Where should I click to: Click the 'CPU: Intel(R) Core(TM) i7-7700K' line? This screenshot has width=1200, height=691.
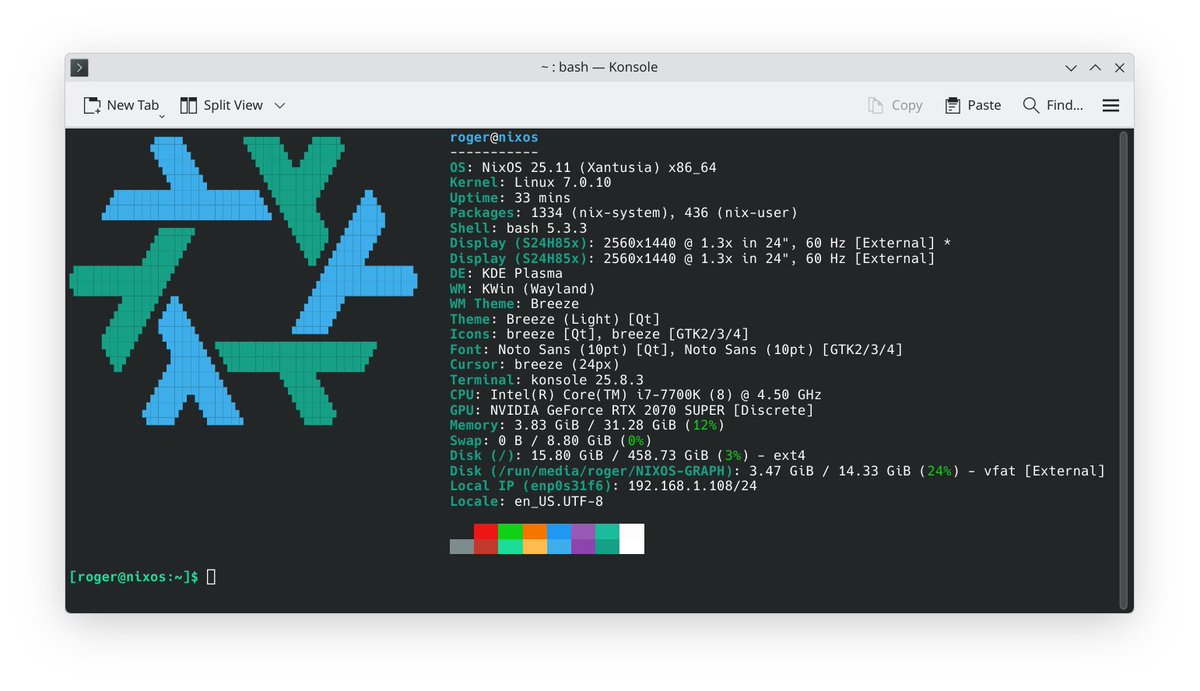tap(635, 395)
